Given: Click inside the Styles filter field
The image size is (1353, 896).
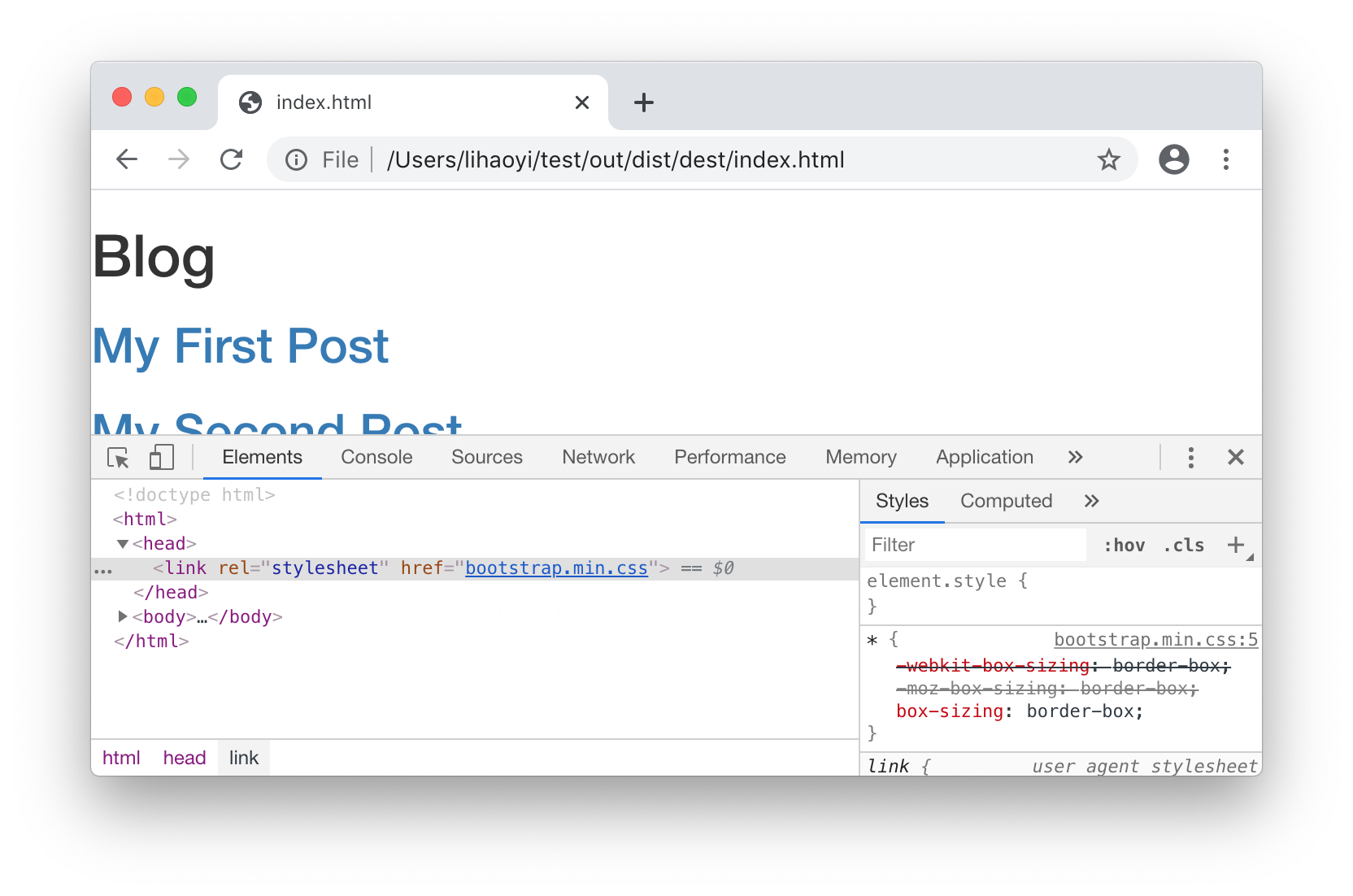Looking at the screenshot, I should pyautogui.click(x=959, y=545).
